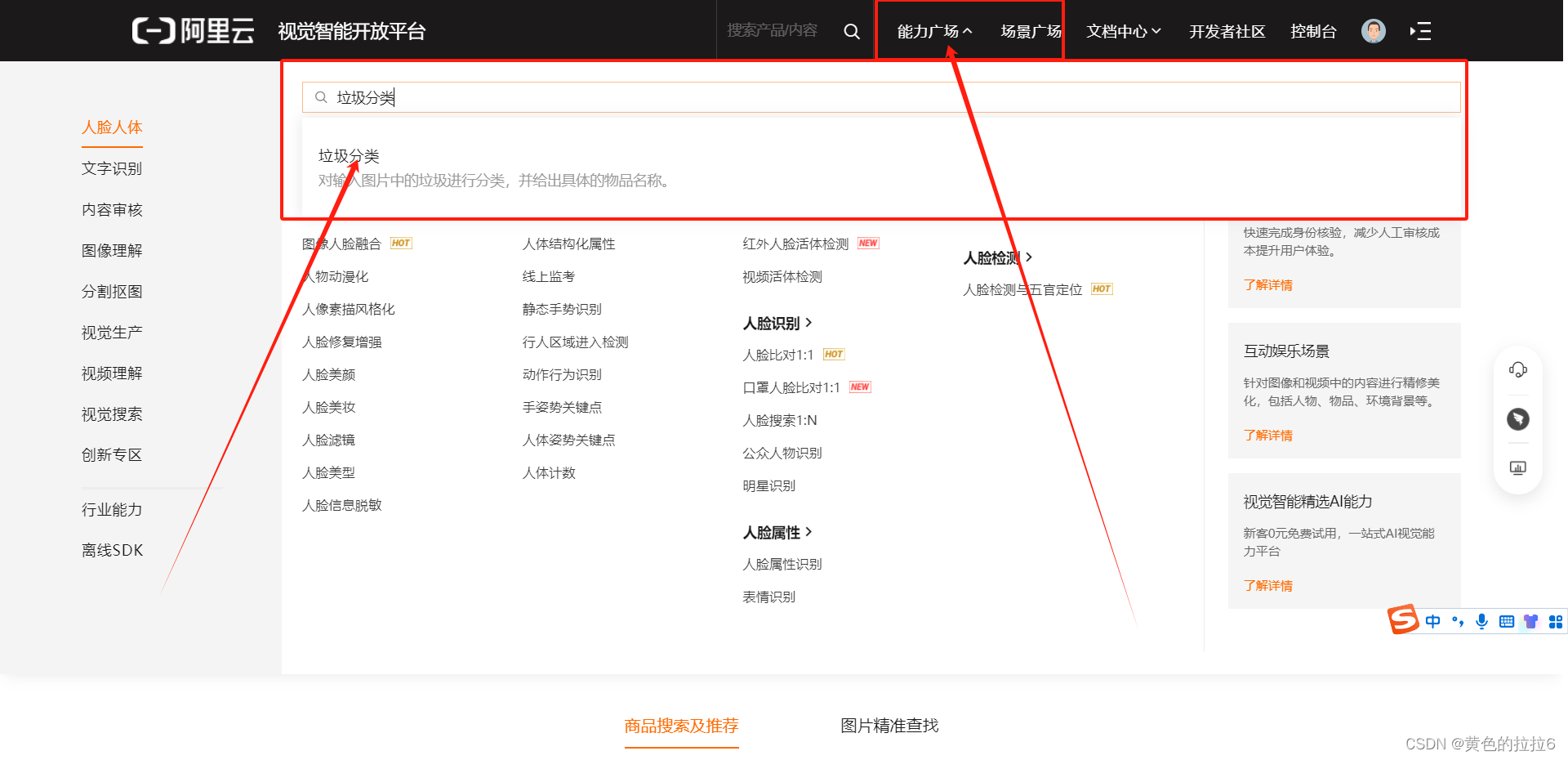Open 人体结构化属性 capability
This screenshot has width=1568, height=760.
pyautogui.click(x=569, y=244)
